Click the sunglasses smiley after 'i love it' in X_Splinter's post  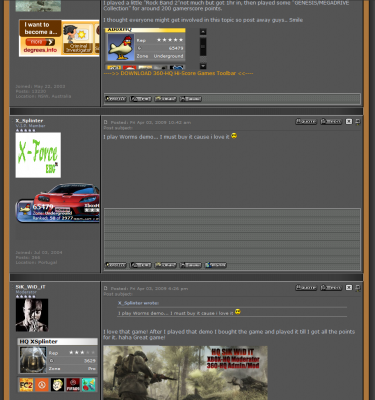coord(234,136)
